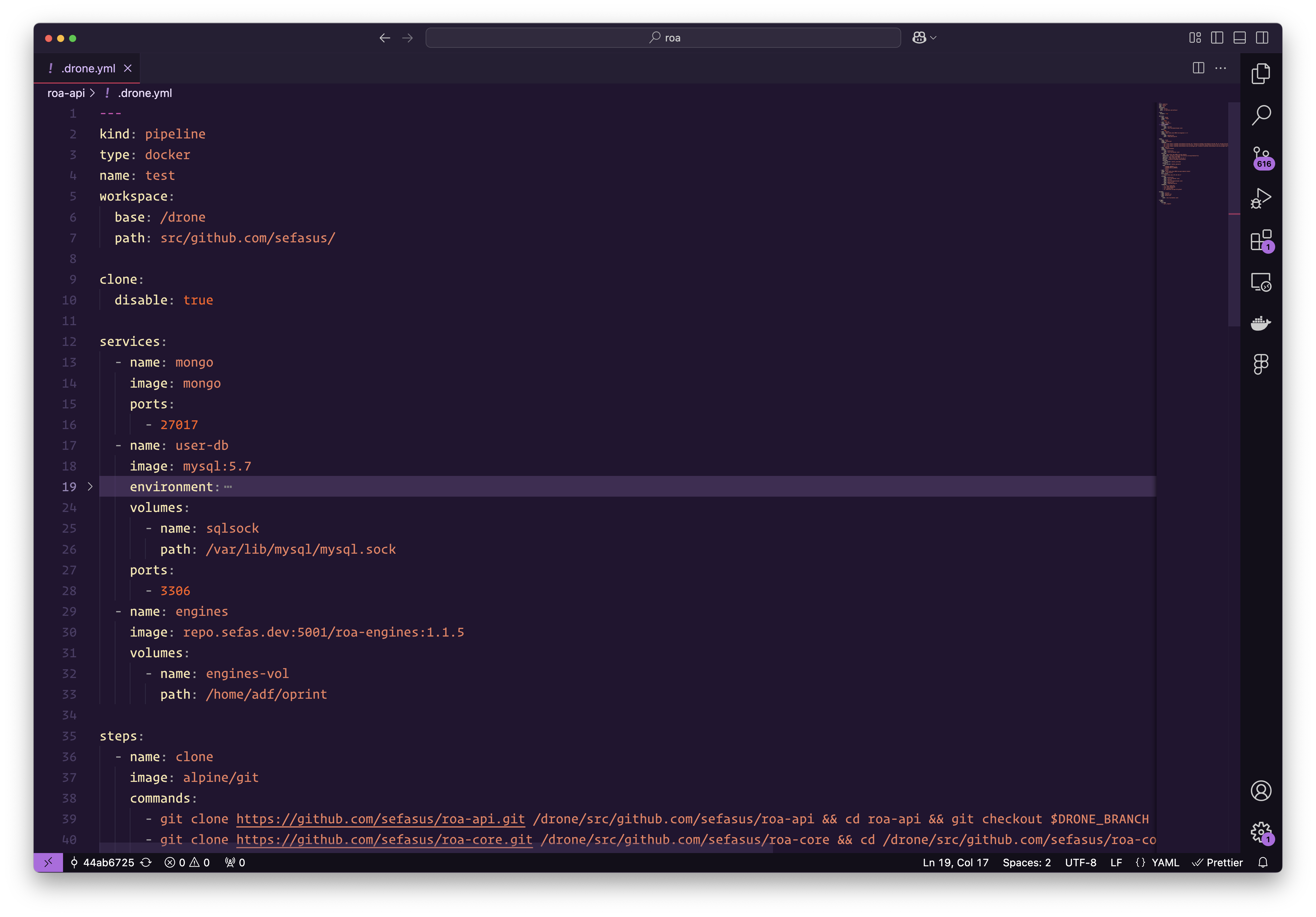Expand the folded environment block at line 19
1316x917 pixels.
[x=90, y=486]
